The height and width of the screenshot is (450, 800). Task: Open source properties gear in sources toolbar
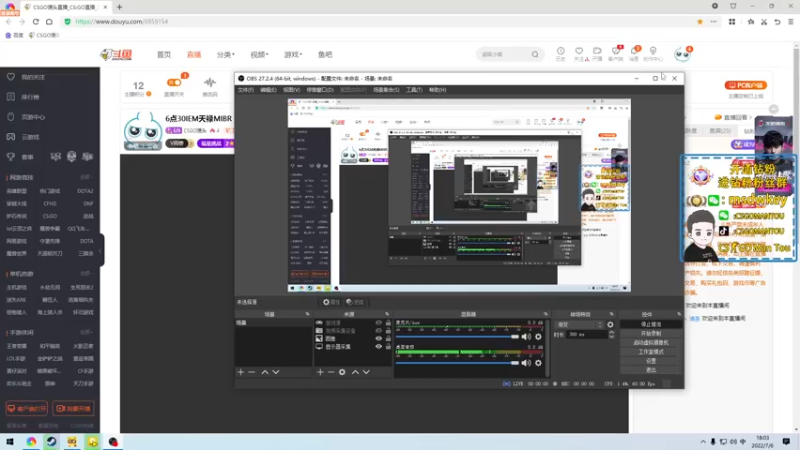pyautogui.click(x=342, y=372)
